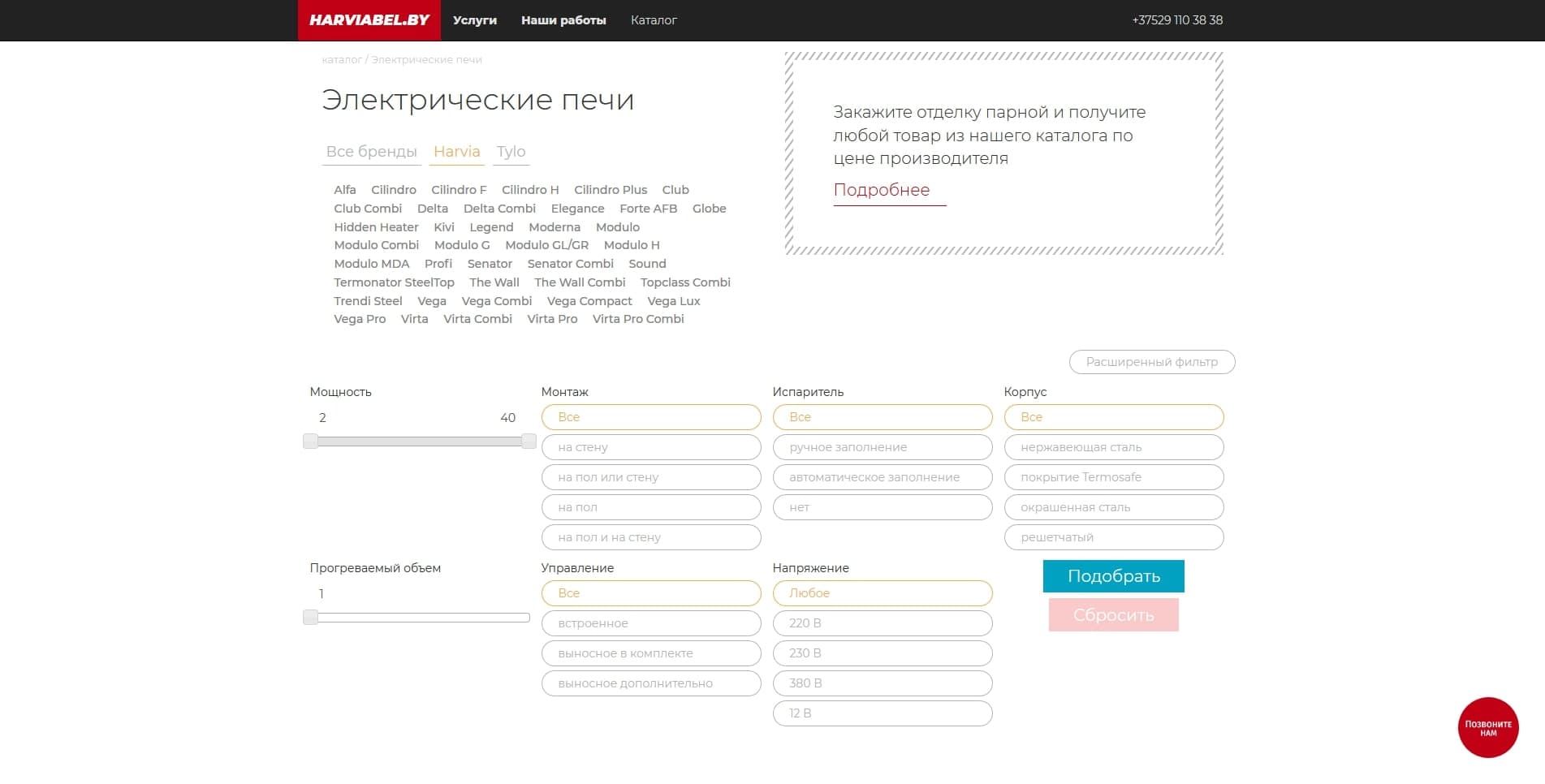Select the Tylo brand tab
Viewport: 1545px width, 784px height.
[511, 152]
